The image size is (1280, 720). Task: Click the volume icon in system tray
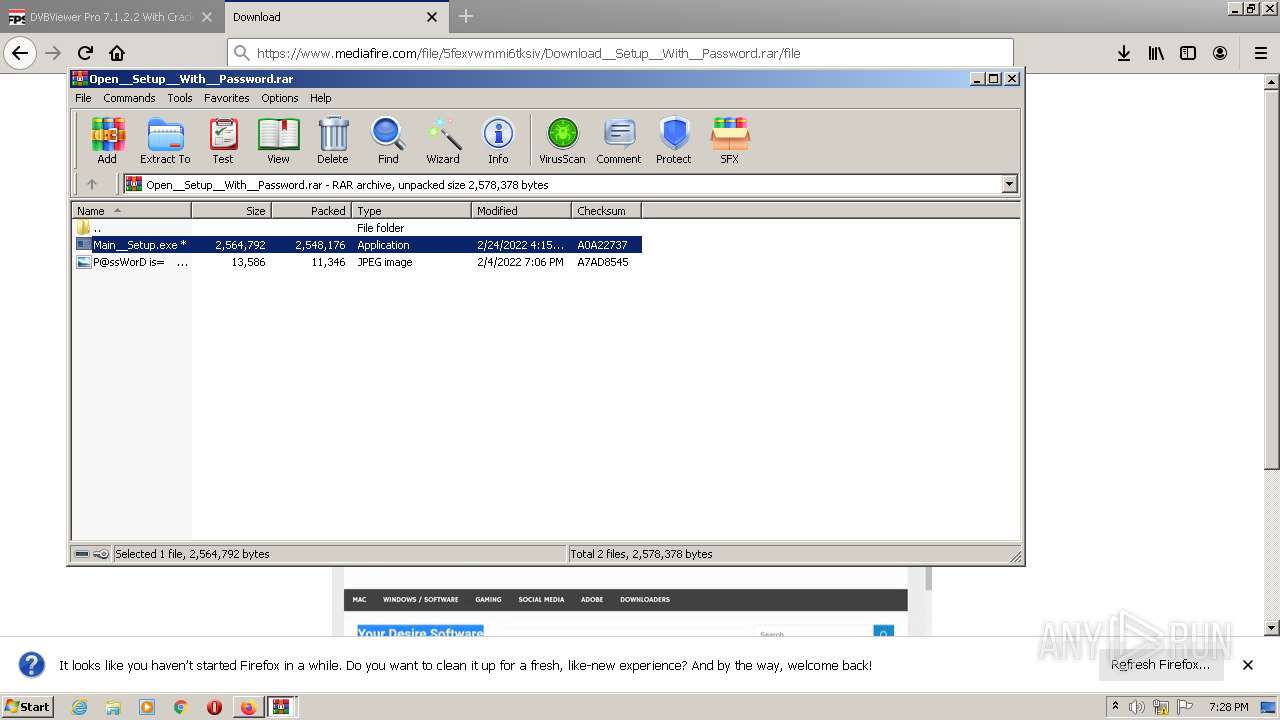[1137, 707]
